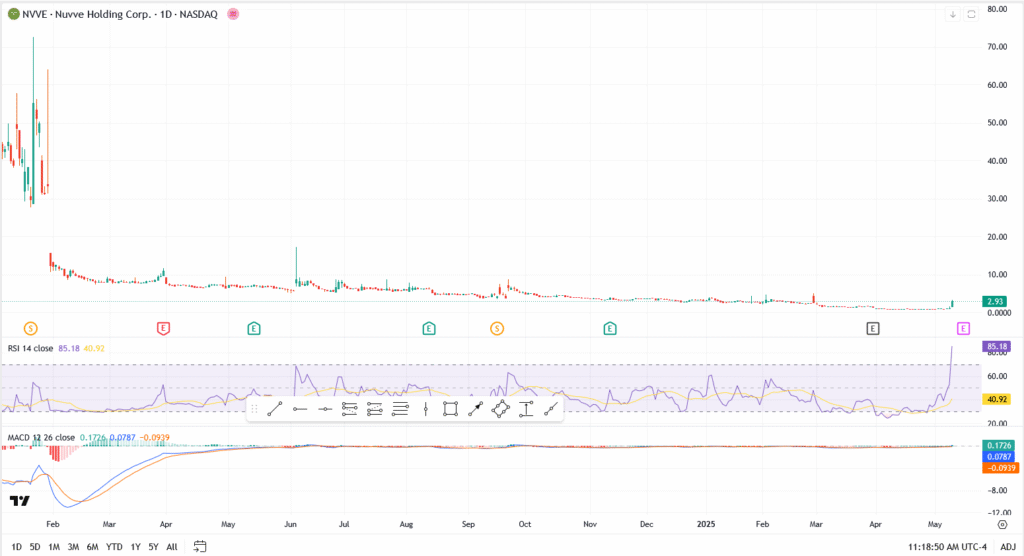Click the TradingView logo on the chart
The height and width of the screenshot is (556, 1024).
[18, 500]
